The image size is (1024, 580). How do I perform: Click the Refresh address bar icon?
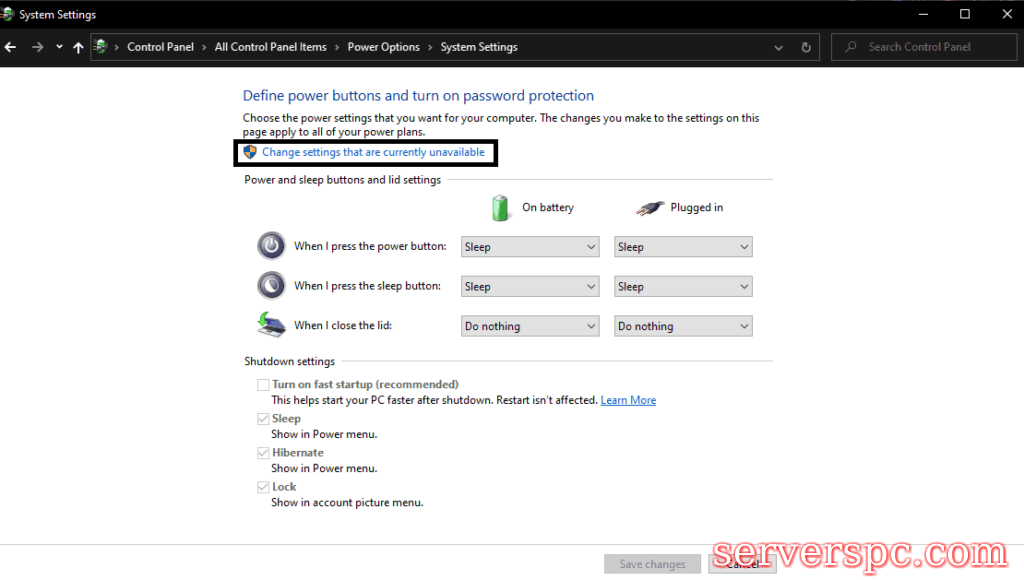[806, 47]
